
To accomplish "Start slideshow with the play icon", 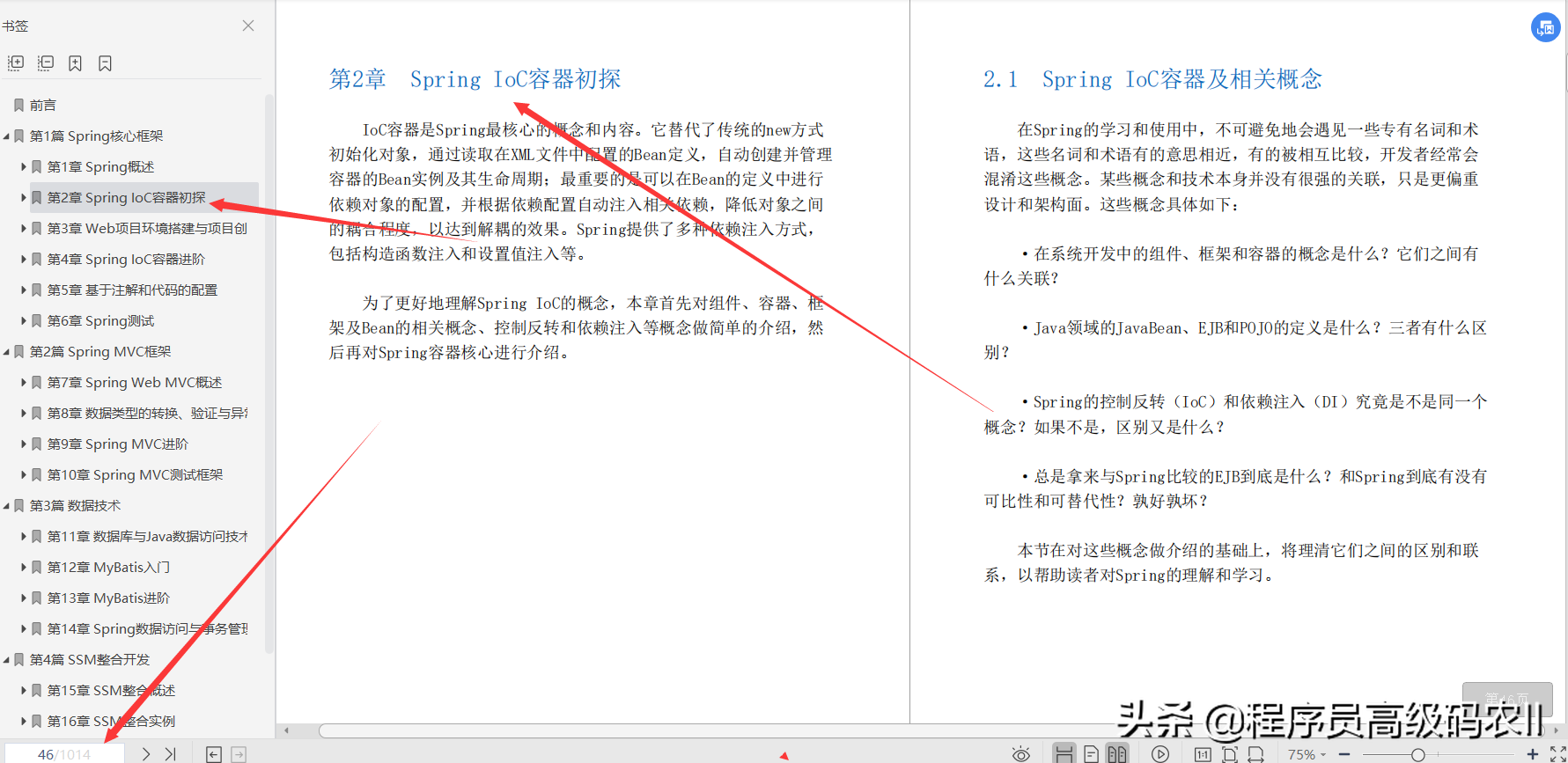I will click(1160, 754).
